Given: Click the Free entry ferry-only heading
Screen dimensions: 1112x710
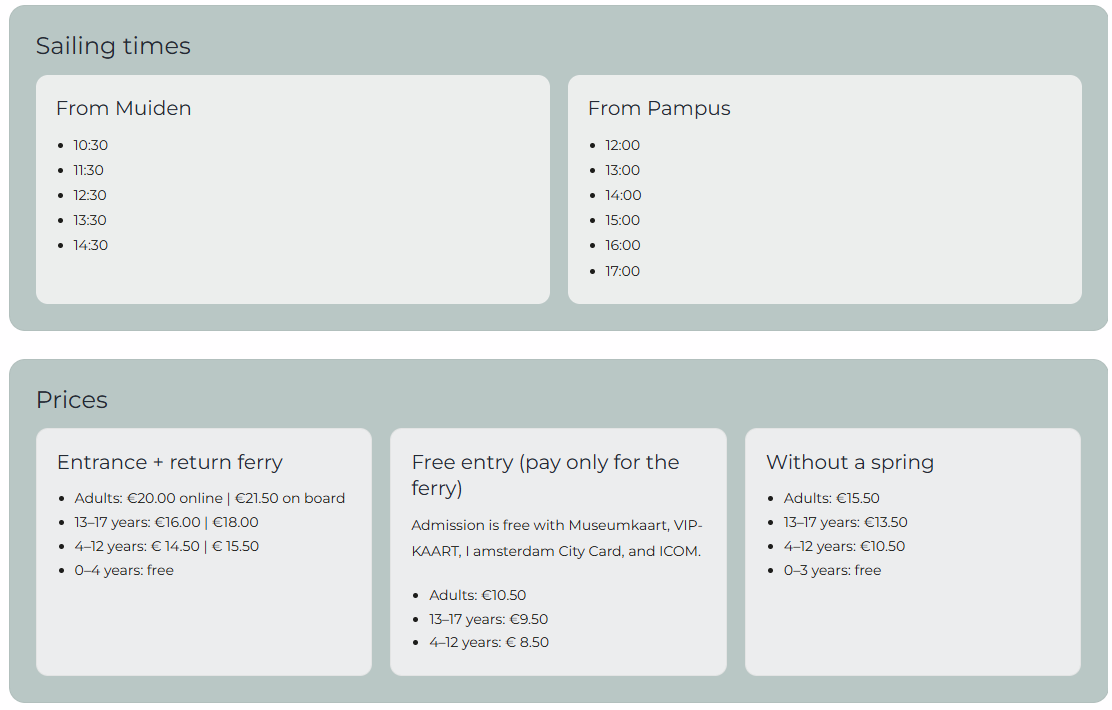Looking at the screenshot, I should tap(545, 475).
